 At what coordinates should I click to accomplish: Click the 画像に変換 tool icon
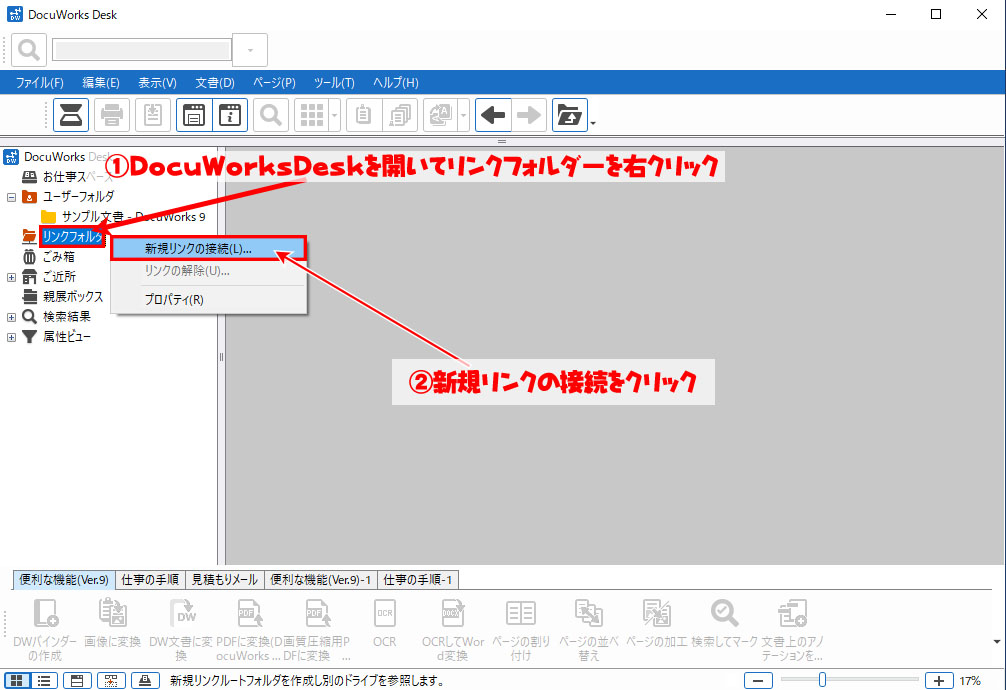click(x=113, y=613)
